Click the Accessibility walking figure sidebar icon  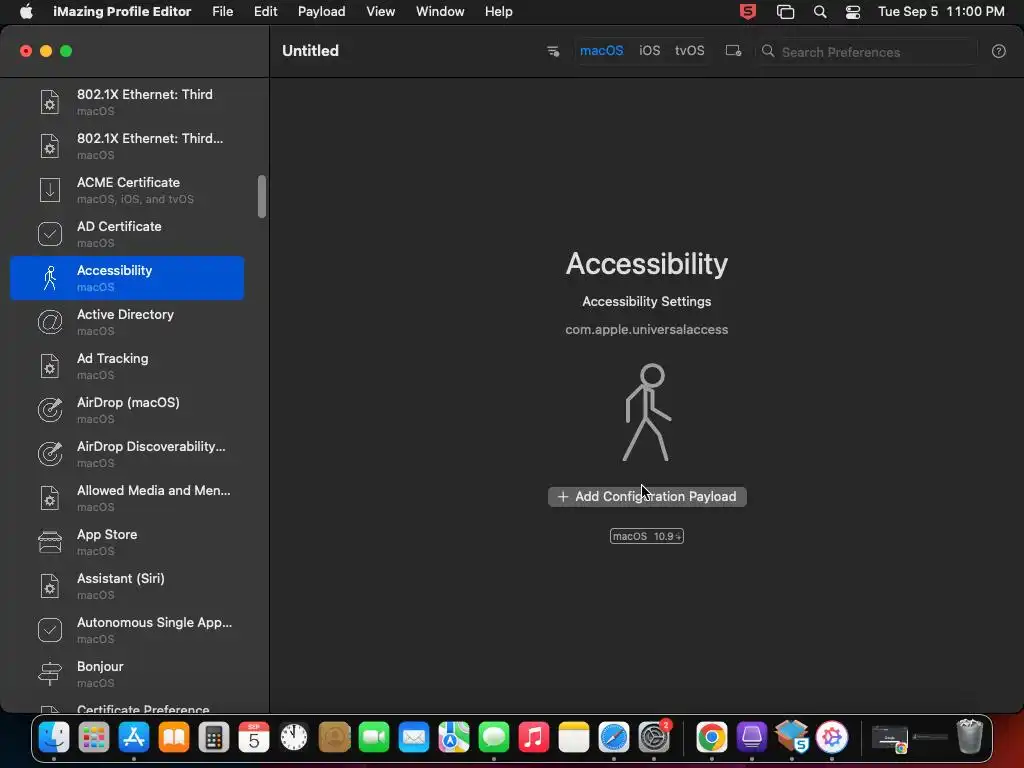[x=50, y=278]
